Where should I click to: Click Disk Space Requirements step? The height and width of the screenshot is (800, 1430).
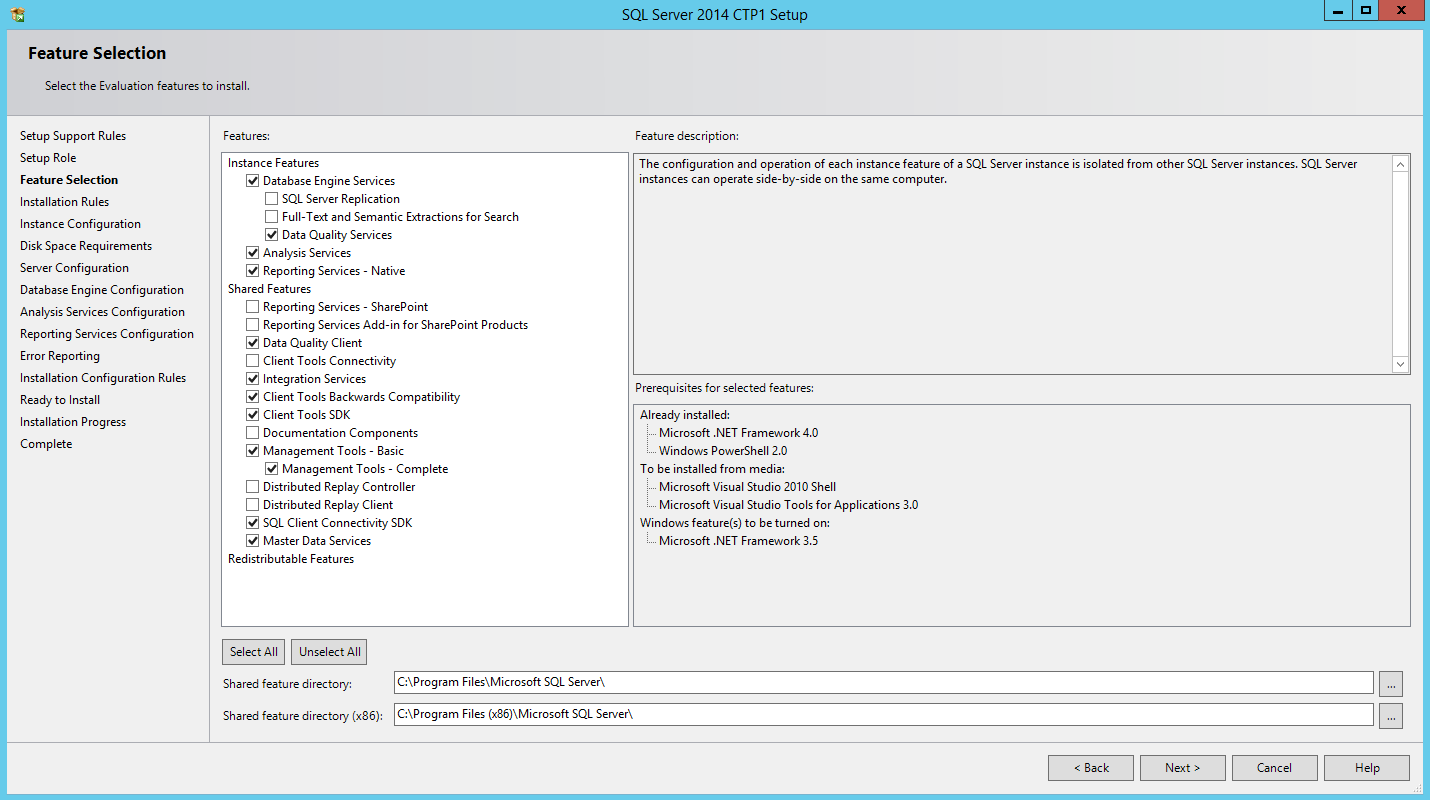(86, 246)
